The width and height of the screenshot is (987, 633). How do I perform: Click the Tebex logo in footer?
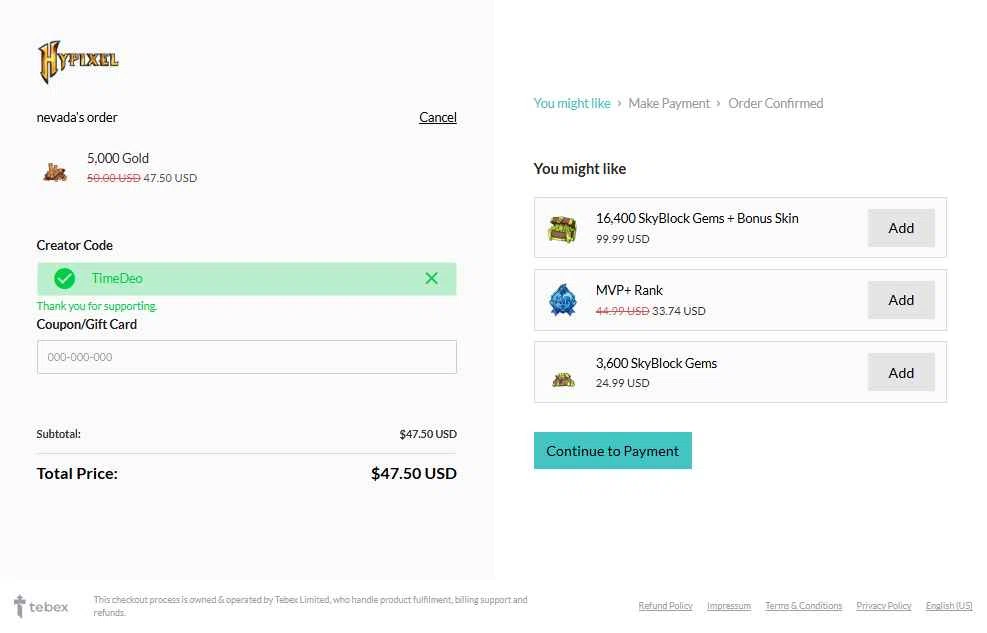41,606
